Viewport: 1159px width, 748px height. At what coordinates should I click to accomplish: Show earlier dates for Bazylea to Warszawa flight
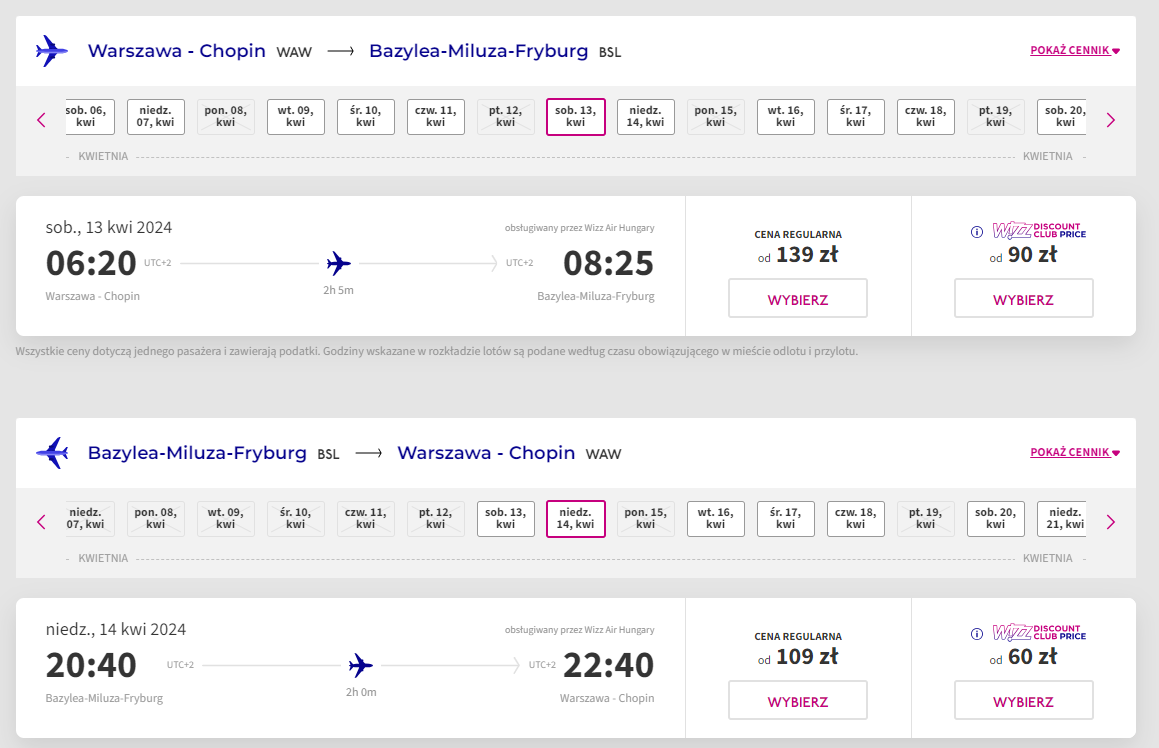[x=41, y=522]
